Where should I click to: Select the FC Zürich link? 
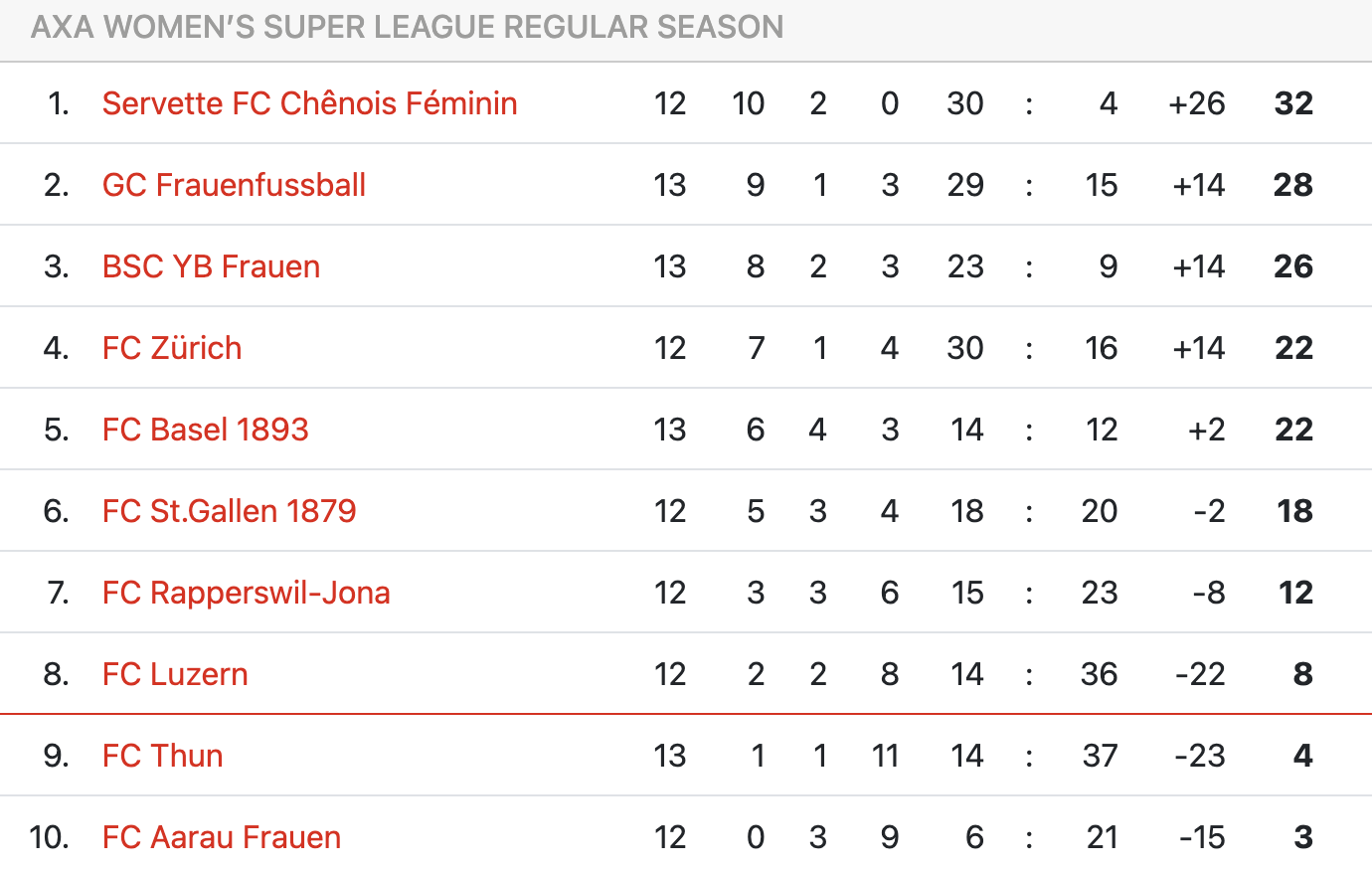pyautogui.click(x=172, y=348)
